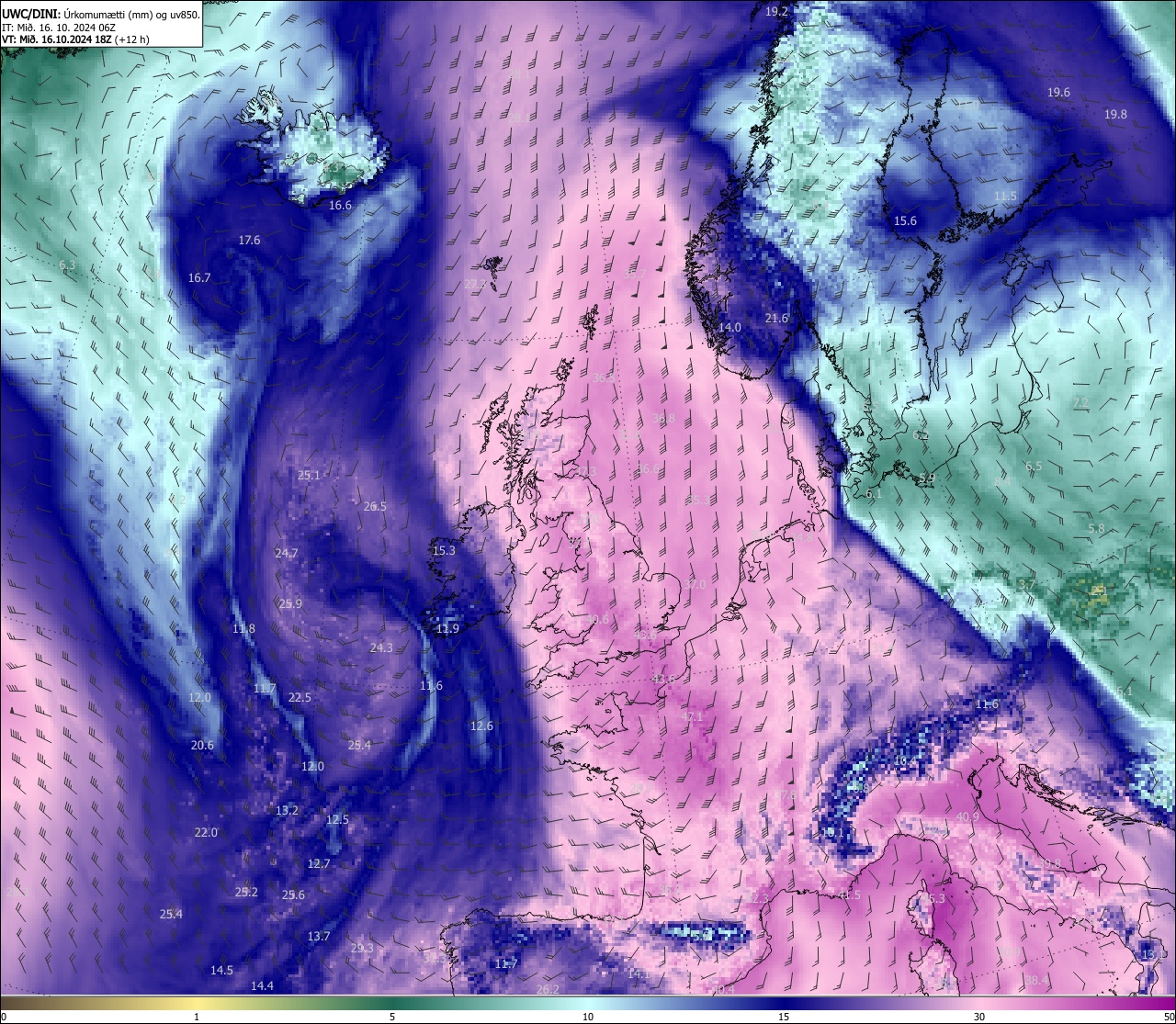This screenshot has width=1176, height=1024.
Task: Click the 25.1 value label
Action: coord(309,476)
